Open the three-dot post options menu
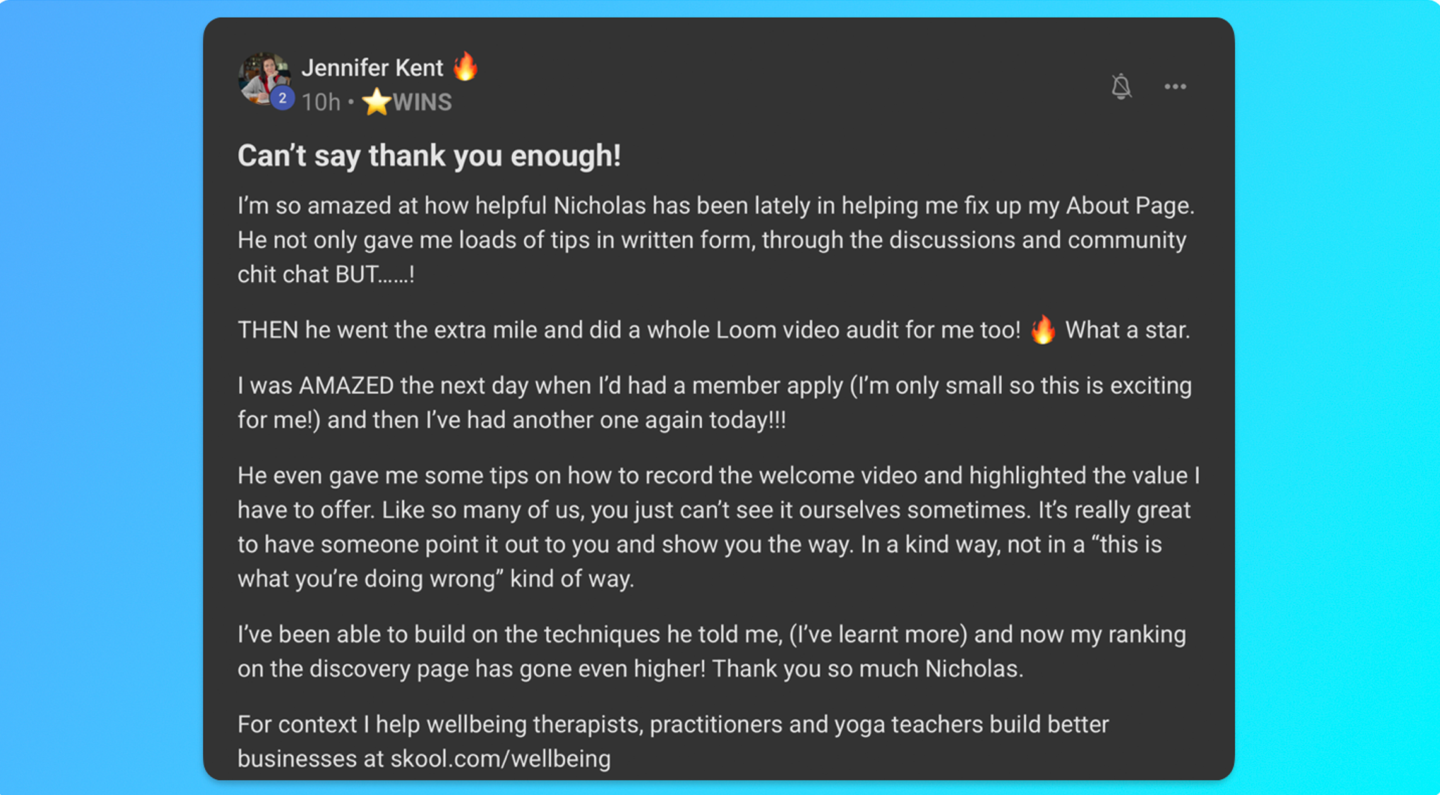 coord(1175,87)
